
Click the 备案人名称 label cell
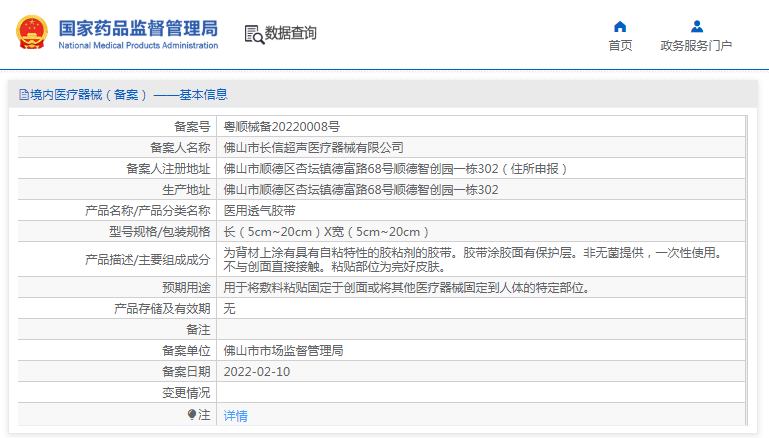(x=118, y=148)
